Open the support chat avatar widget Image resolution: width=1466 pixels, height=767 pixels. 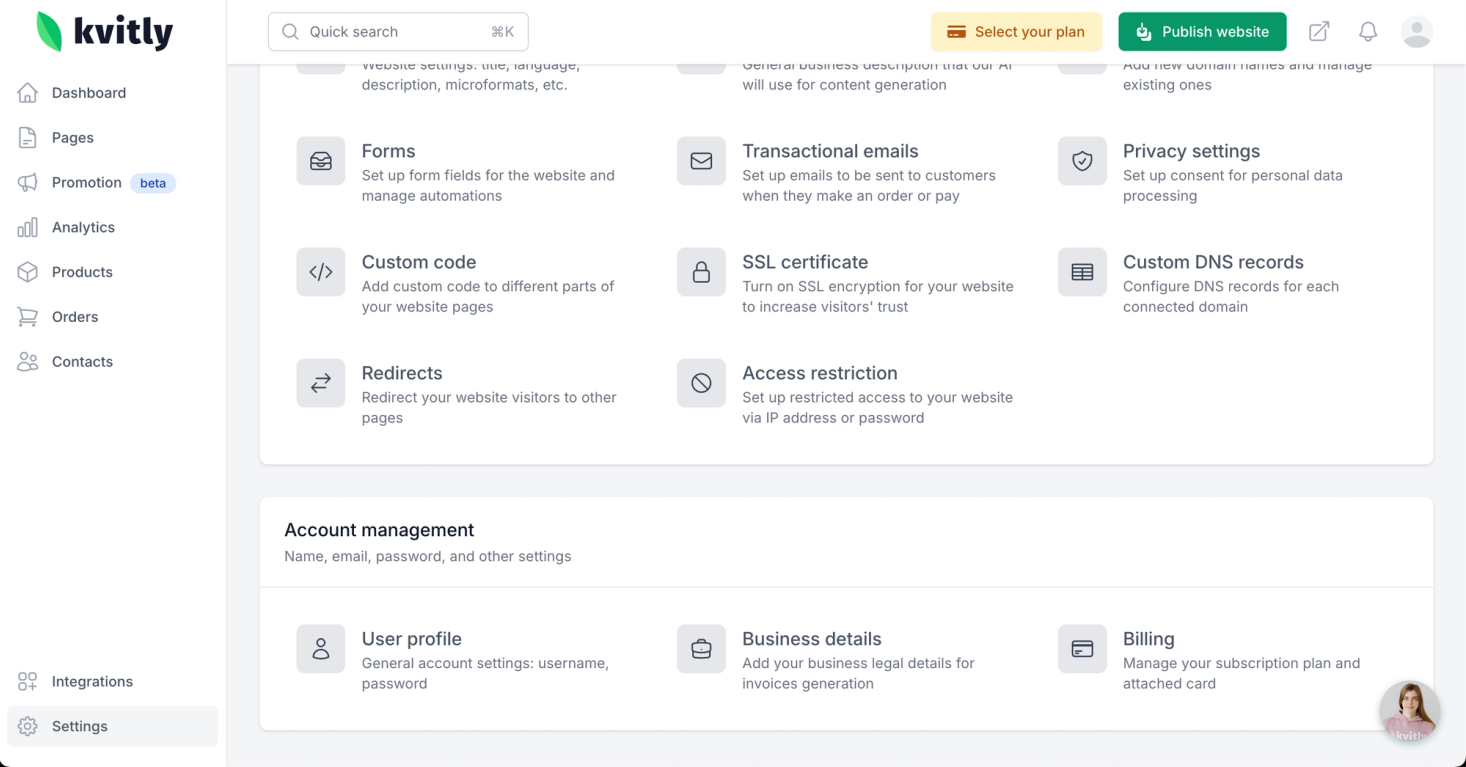[x=1409, y=712]
